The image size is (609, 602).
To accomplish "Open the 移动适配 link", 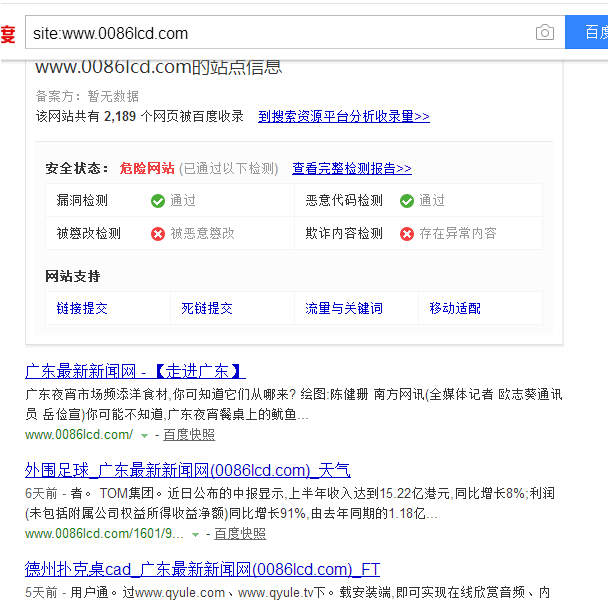I will [455, 308].
